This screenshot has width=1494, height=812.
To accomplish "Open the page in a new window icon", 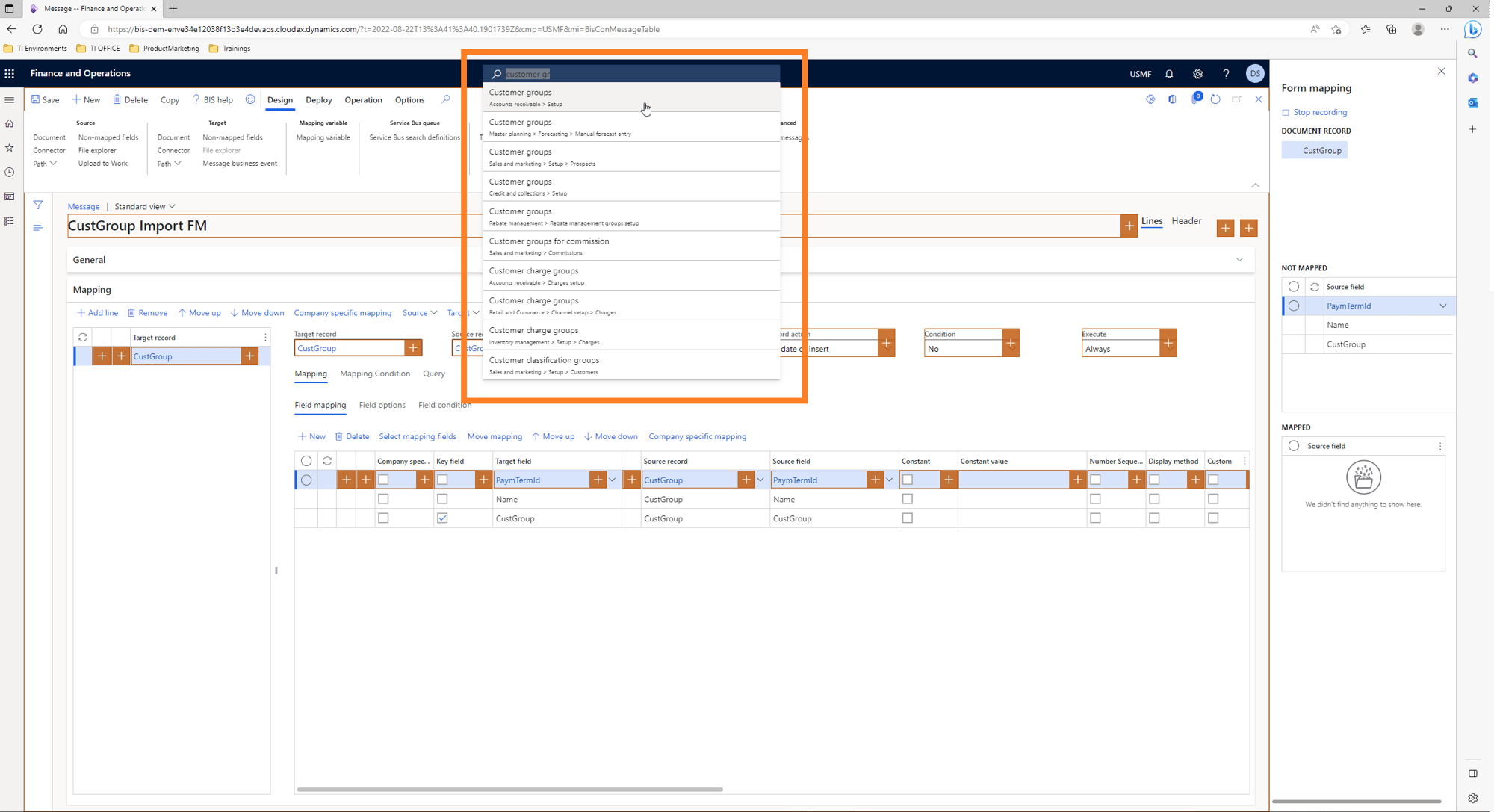I will tap(1237, 99).
